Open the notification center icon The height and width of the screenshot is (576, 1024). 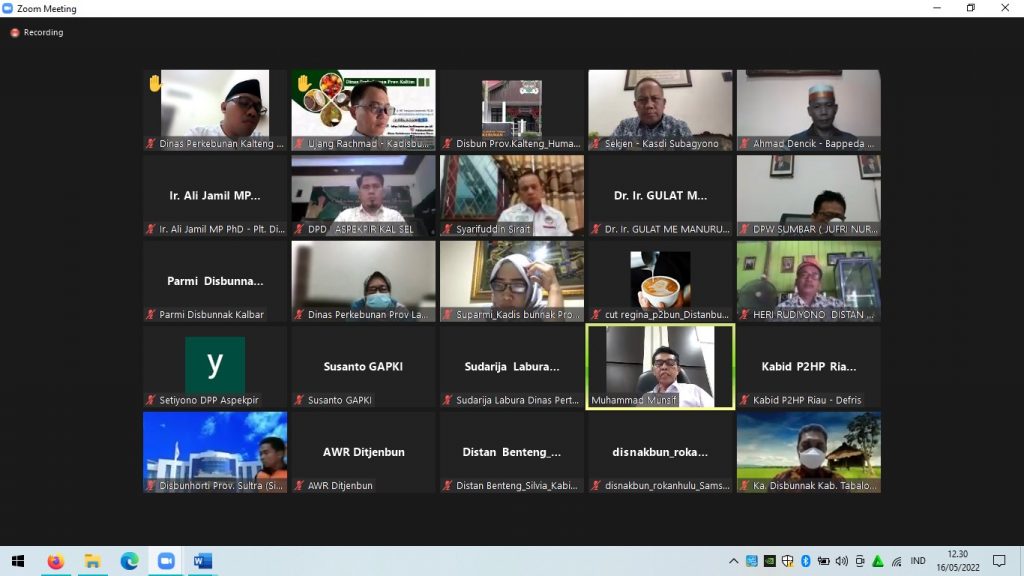point(999,561)
